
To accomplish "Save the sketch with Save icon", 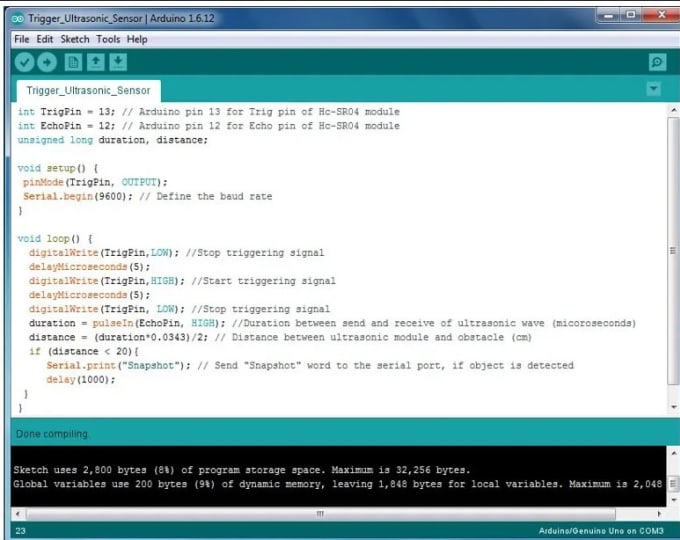I will coord(118,62).
